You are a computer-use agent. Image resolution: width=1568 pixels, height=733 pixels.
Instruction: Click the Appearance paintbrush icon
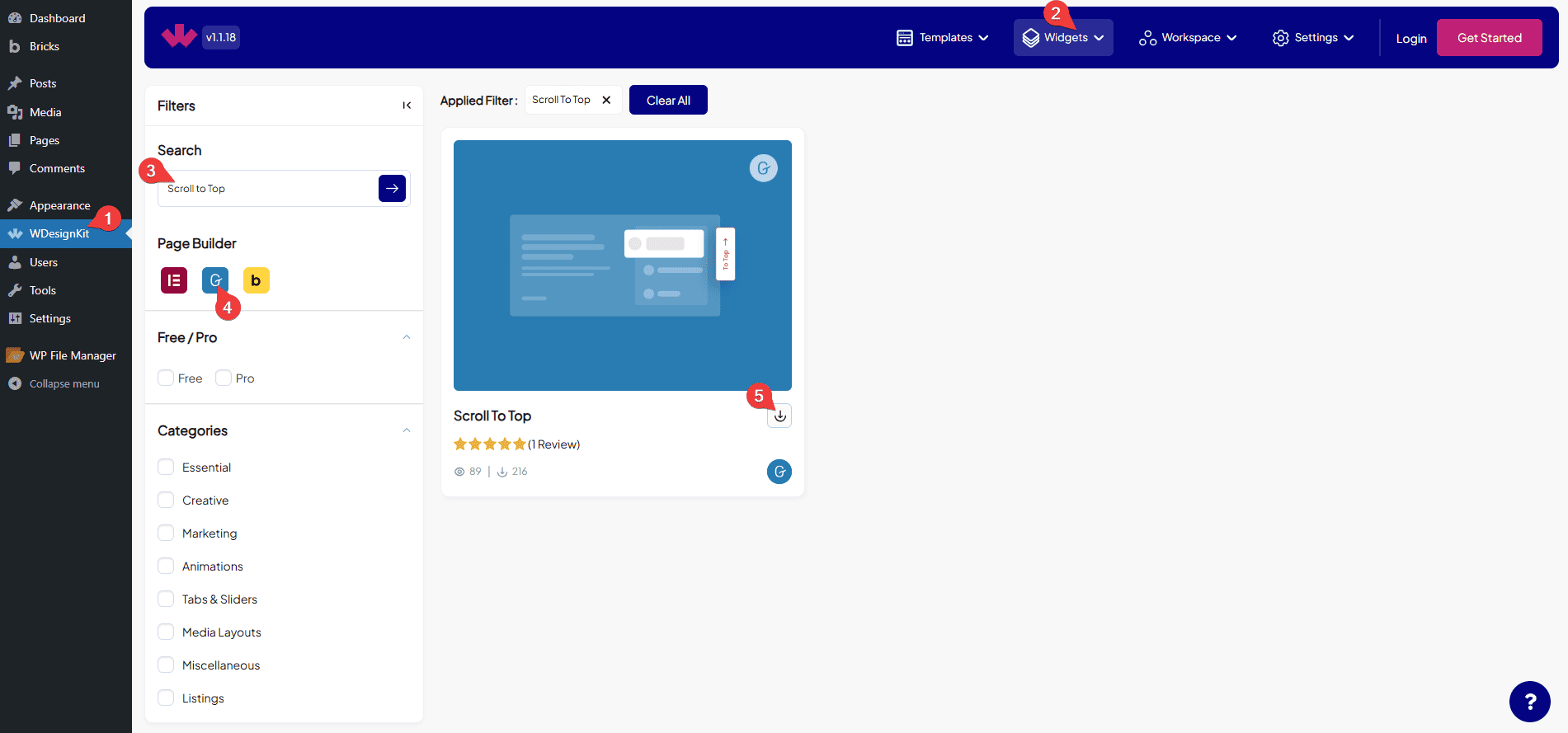(x=15, y=204)
